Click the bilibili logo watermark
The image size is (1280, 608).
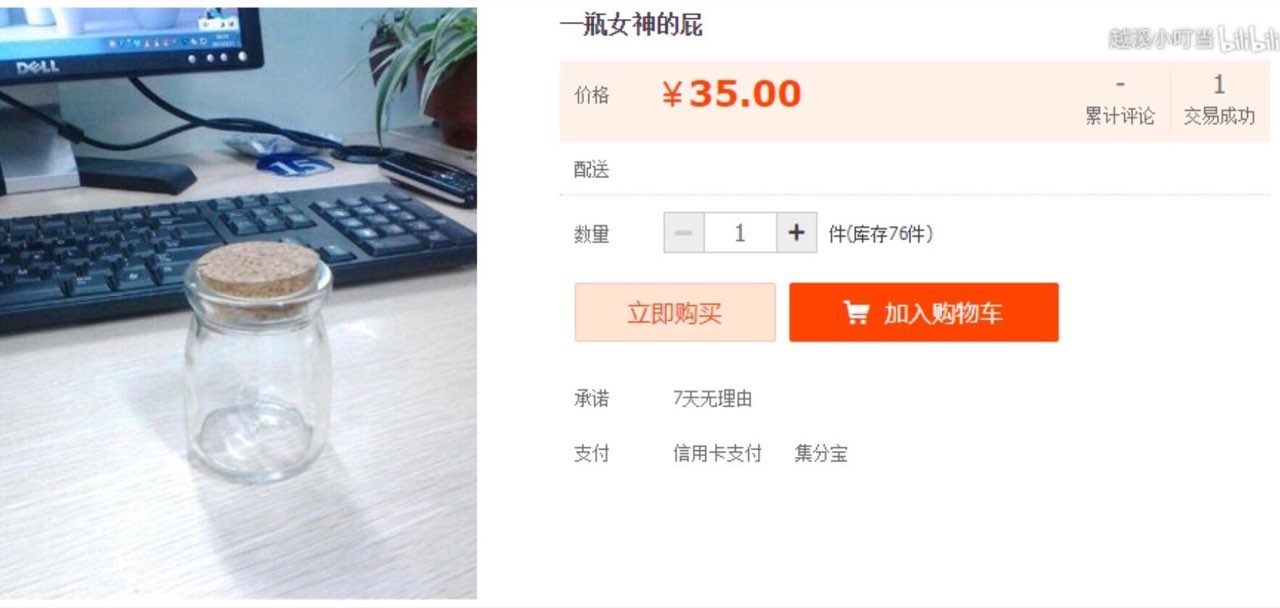click(1249, 38)
